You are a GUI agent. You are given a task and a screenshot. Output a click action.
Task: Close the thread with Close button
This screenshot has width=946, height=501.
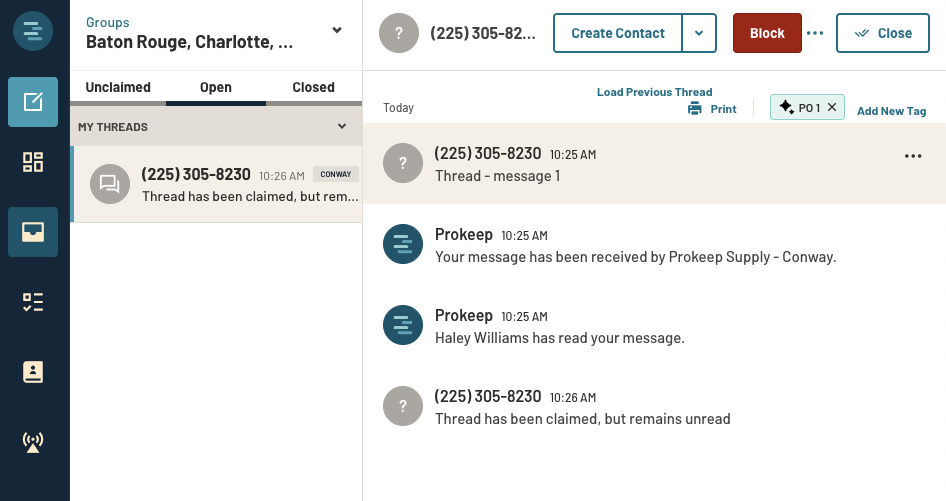(x=883, y=33)
